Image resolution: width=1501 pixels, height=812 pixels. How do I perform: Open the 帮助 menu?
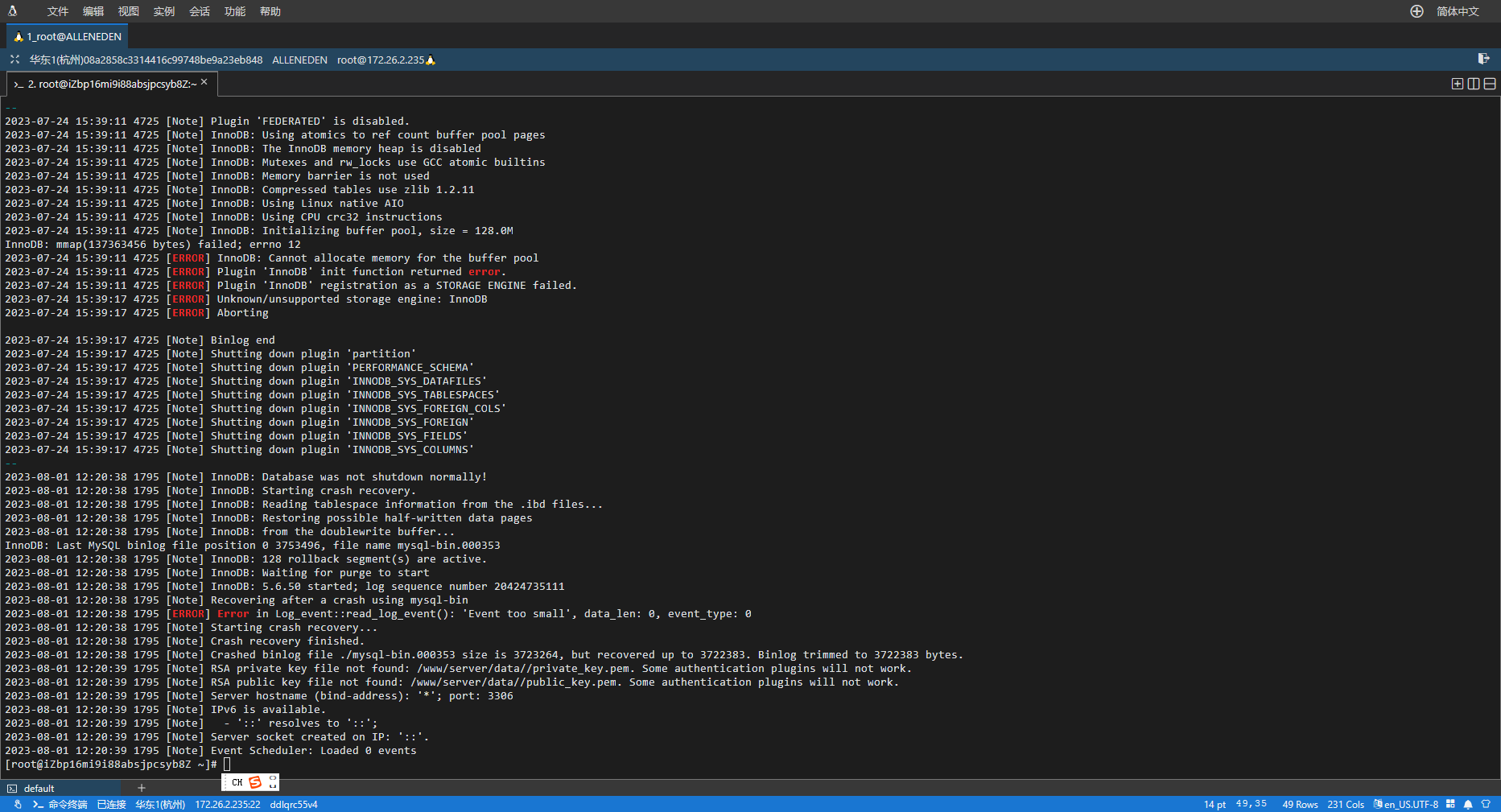click(270, 11)
